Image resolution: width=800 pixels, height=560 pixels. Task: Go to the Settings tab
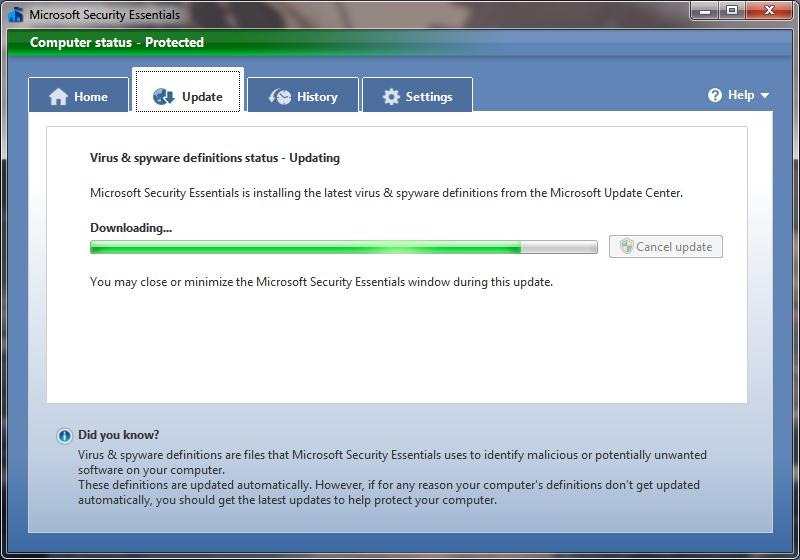[429, 97]
